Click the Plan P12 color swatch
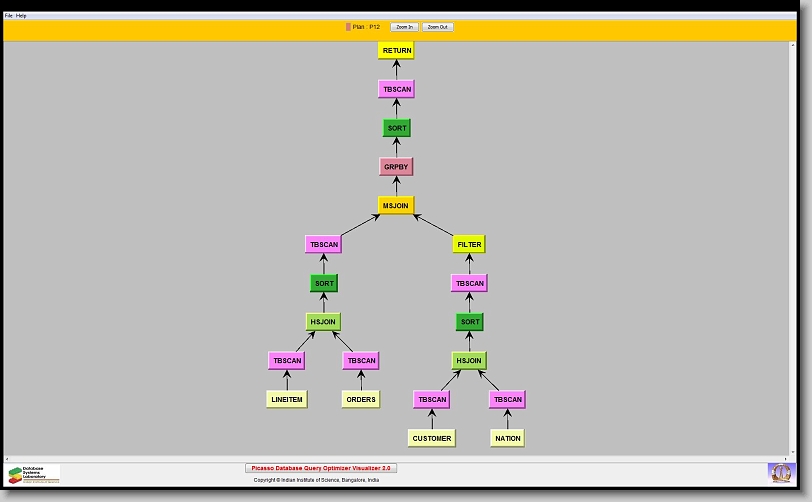The height and width of the screenshot is (502, 812). [348, 27]
